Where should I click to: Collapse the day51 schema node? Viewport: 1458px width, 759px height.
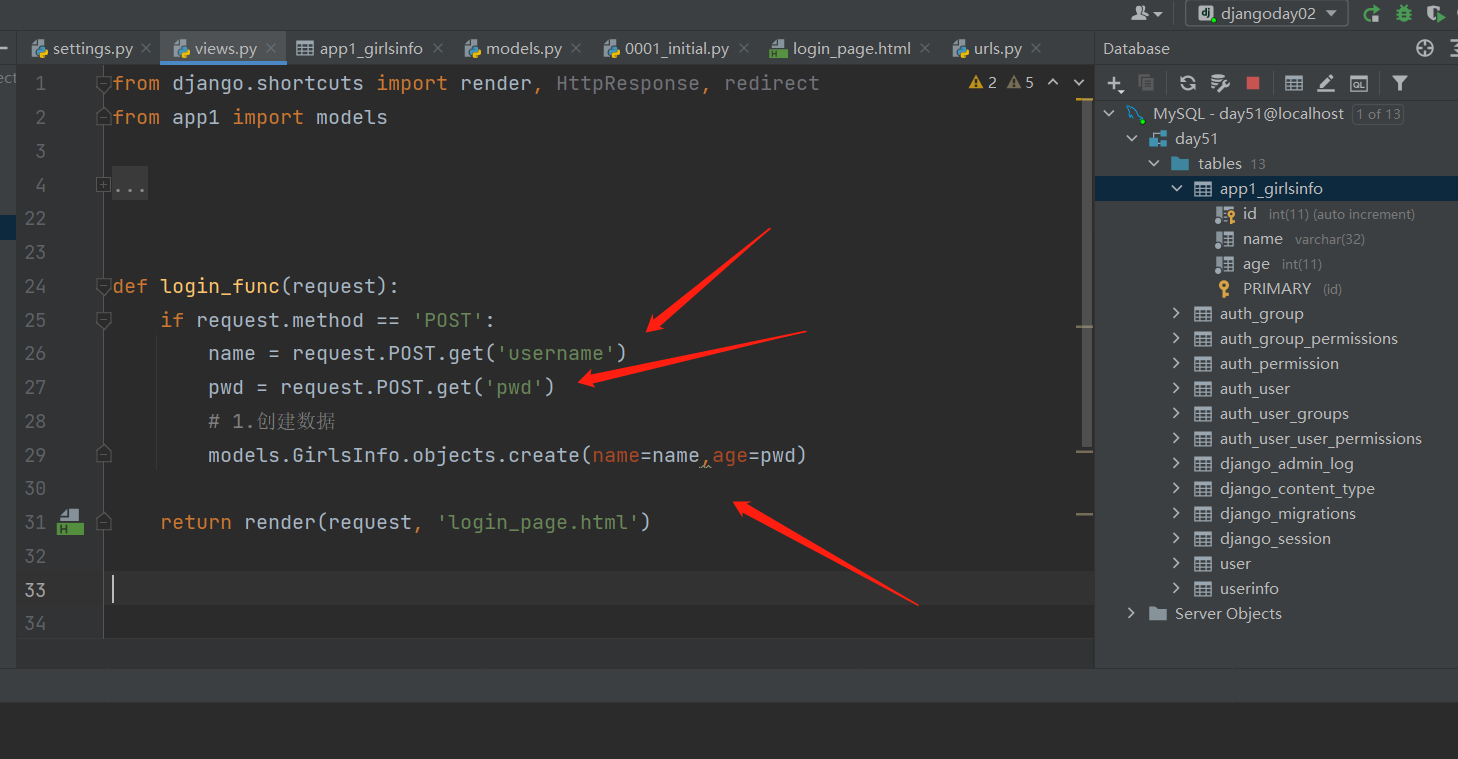tap(1131, 139)
